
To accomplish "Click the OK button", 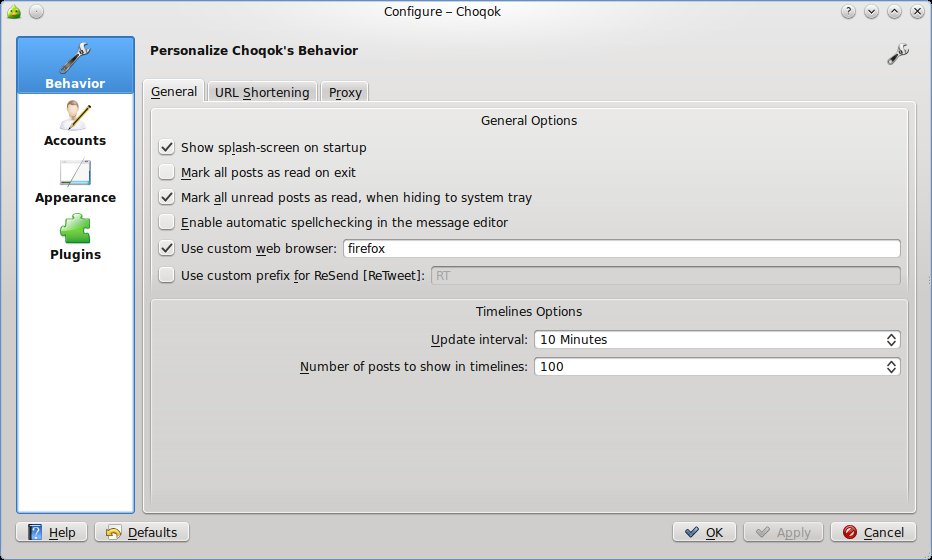I will pyautogui.click(x=704, y=533).
